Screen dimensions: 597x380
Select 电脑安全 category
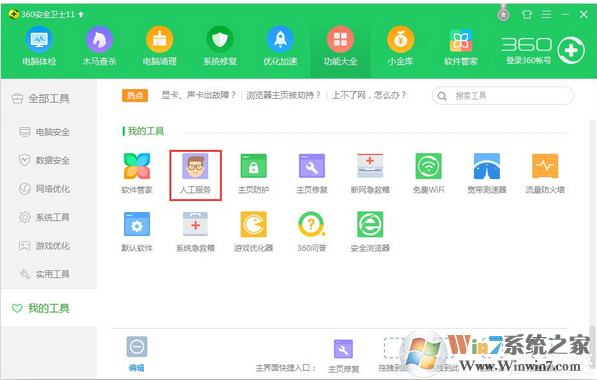point(49,132)
